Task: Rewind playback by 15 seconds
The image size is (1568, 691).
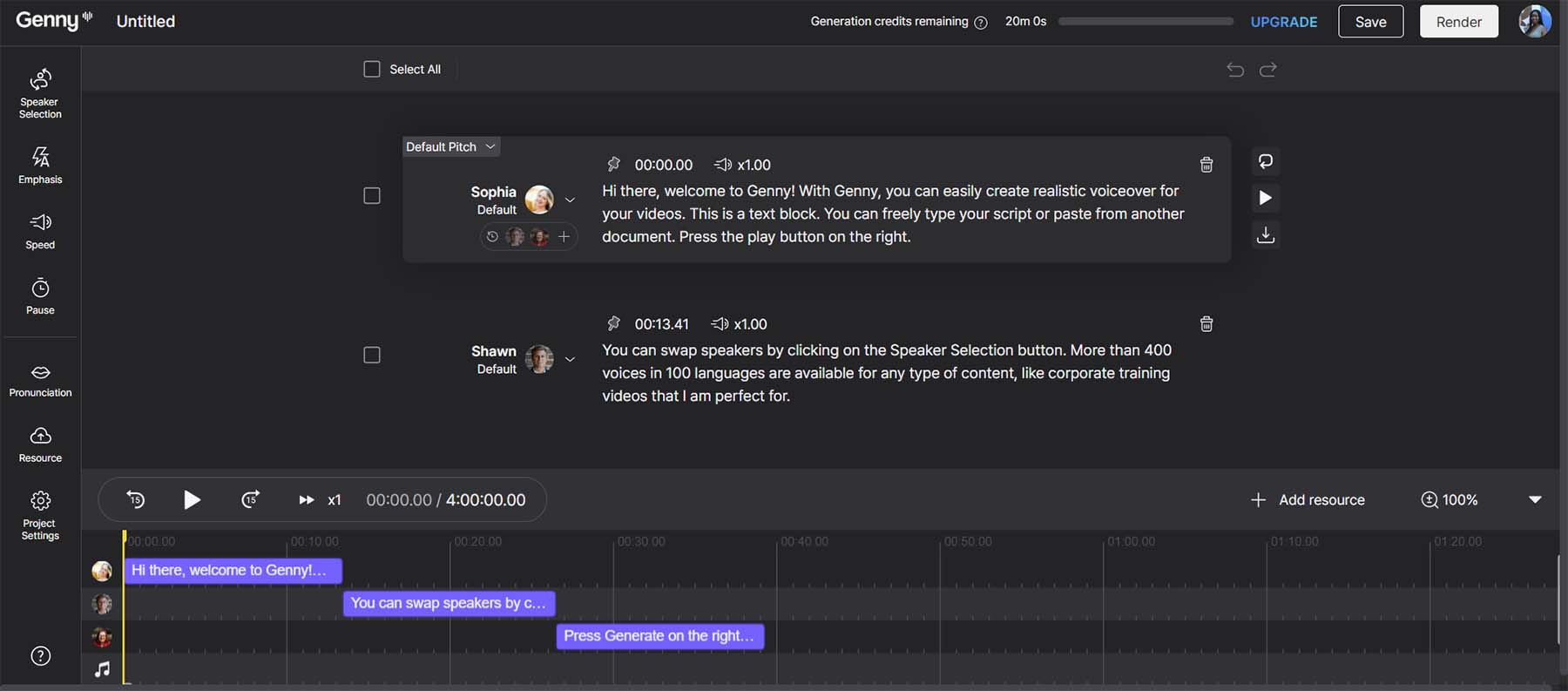Action: (136, 499)
